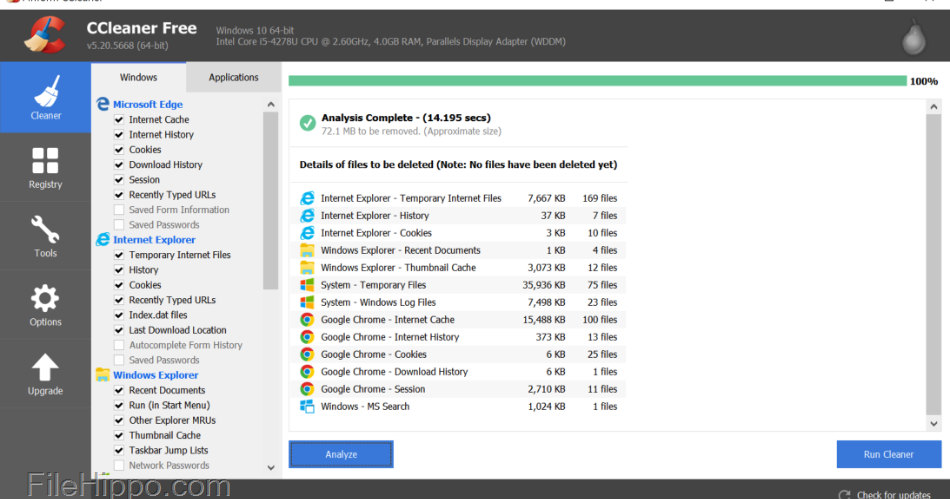
Task: Click Windows icon for System - Windows Log Files
Action: [x=308, y=302]
